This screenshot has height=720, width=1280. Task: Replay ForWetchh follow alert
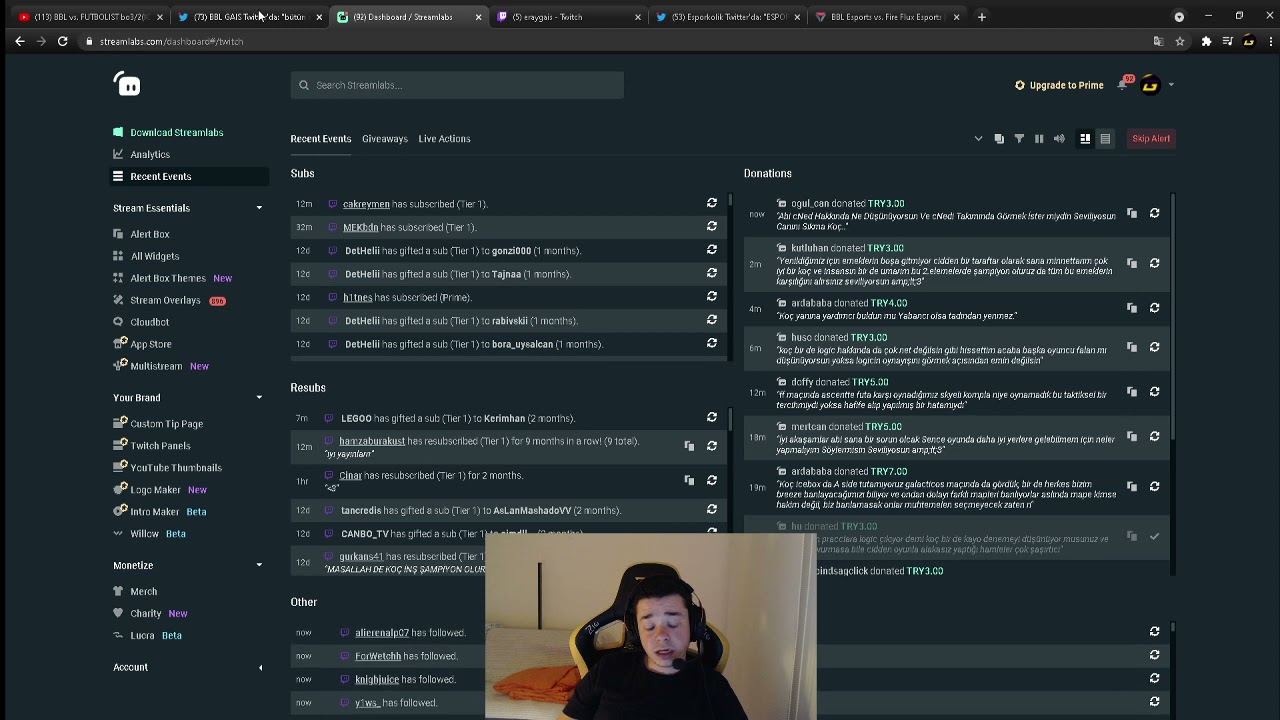tap(1154, 655)
